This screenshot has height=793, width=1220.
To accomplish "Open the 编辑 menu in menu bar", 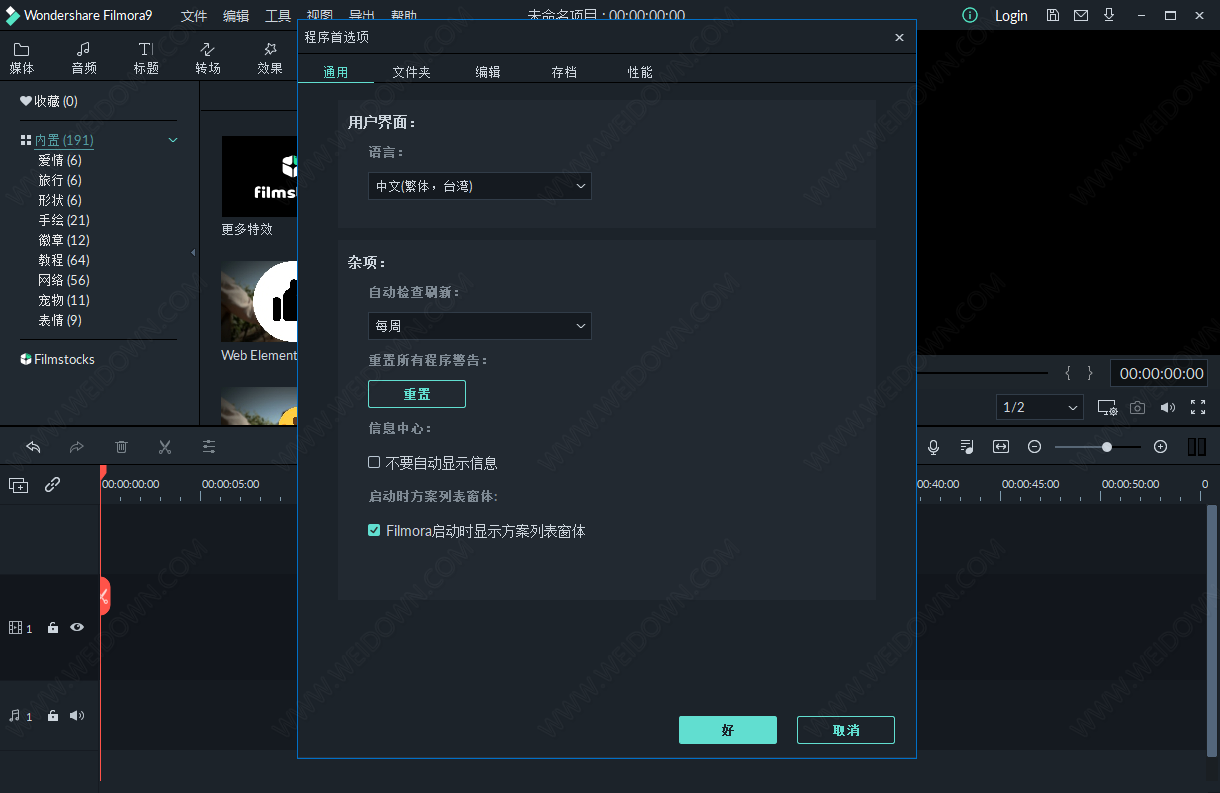I will pyautogui.click(x=236, y=16).
